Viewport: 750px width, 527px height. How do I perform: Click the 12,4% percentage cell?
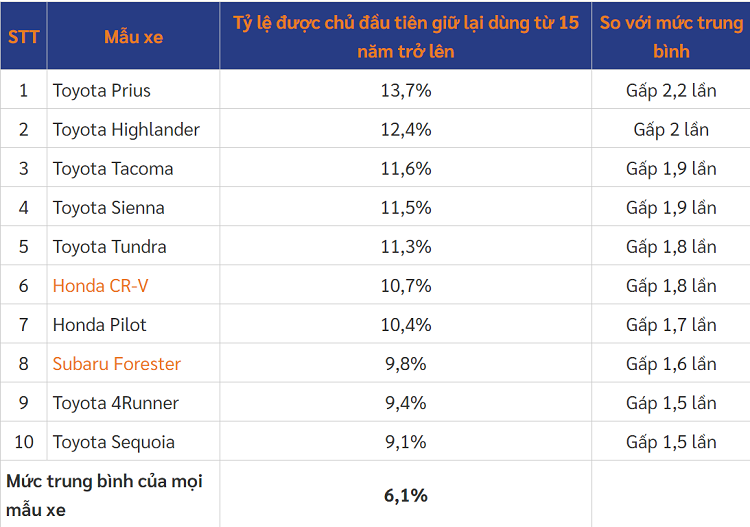[405, 130]
